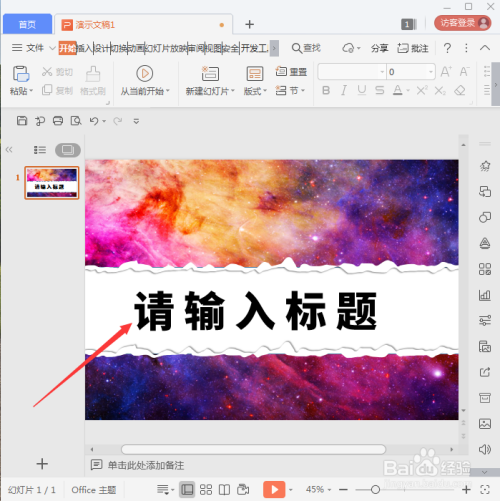500x501 pixels.
Task: Switch to Slide Sorter view icon
Action: (x=206, y=489)
